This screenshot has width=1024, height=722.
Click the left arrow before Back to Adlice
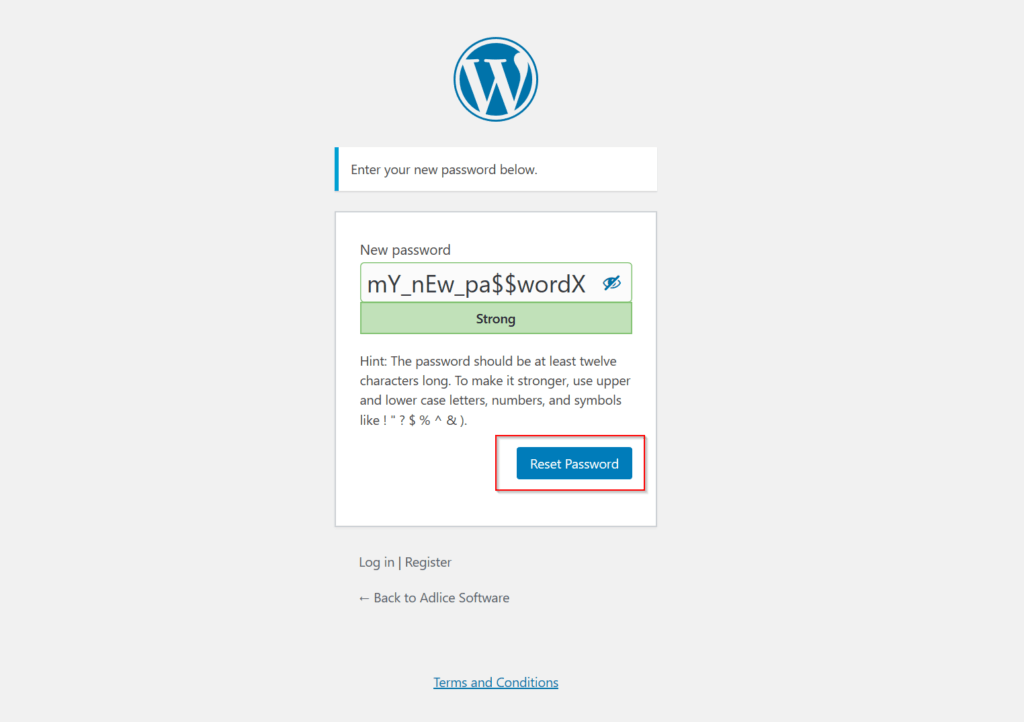tap(364, 598)
